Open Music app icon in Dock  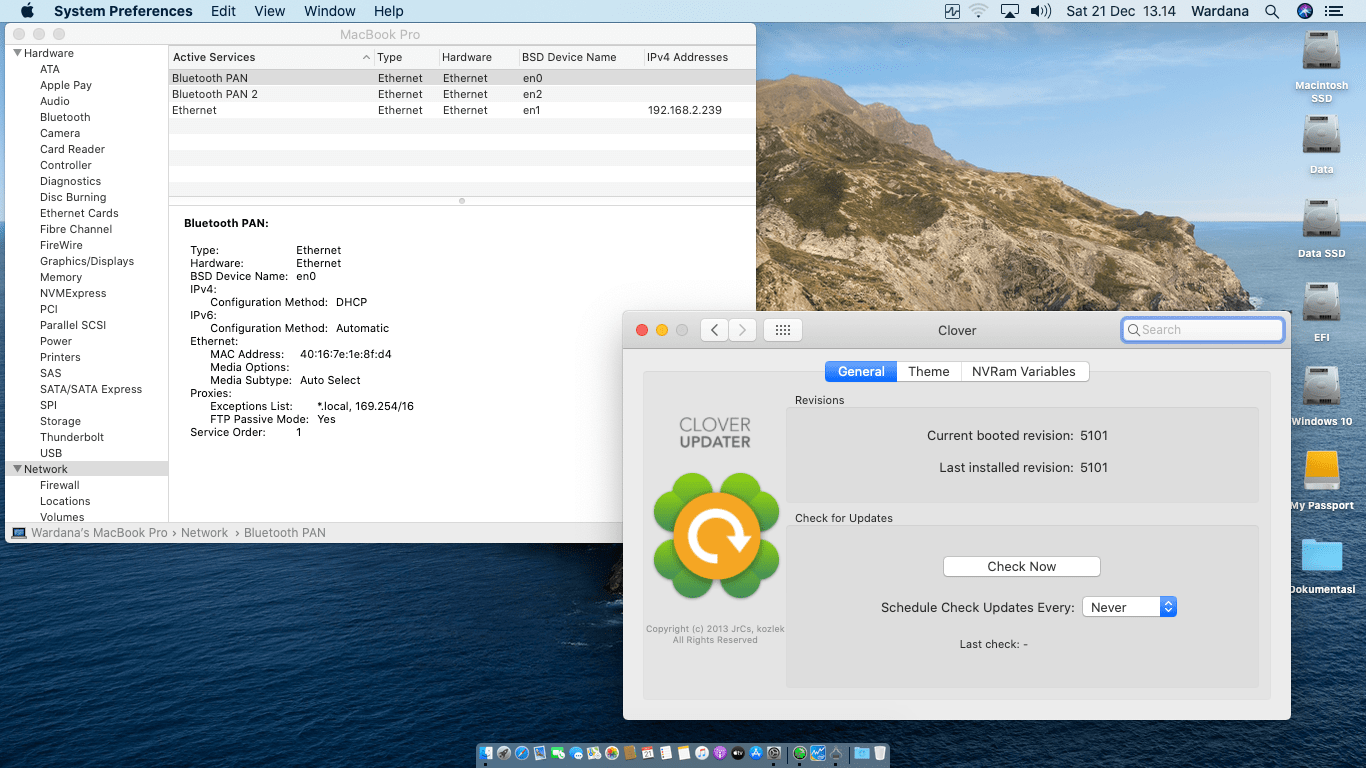click(702, 753)
